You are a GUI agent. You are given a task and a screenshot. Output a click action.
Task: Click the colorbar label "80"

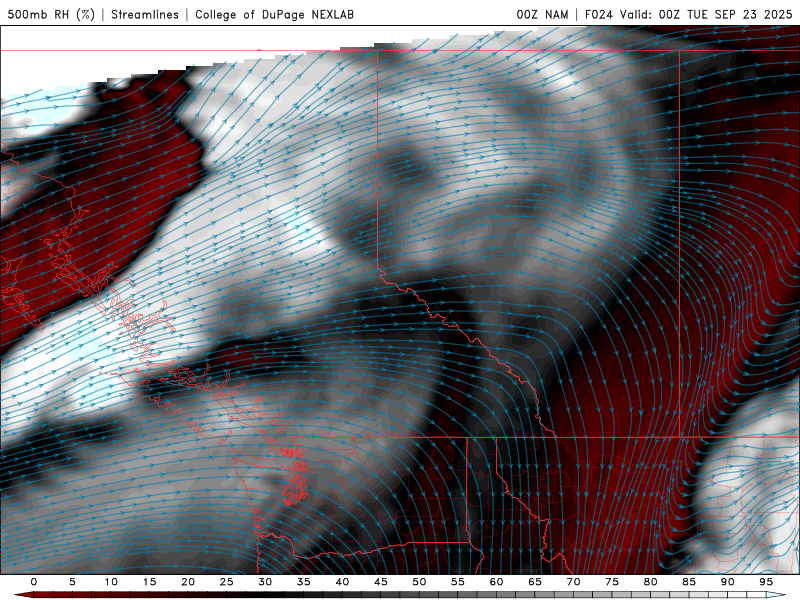pyautogui.click(x=651, y=582)
